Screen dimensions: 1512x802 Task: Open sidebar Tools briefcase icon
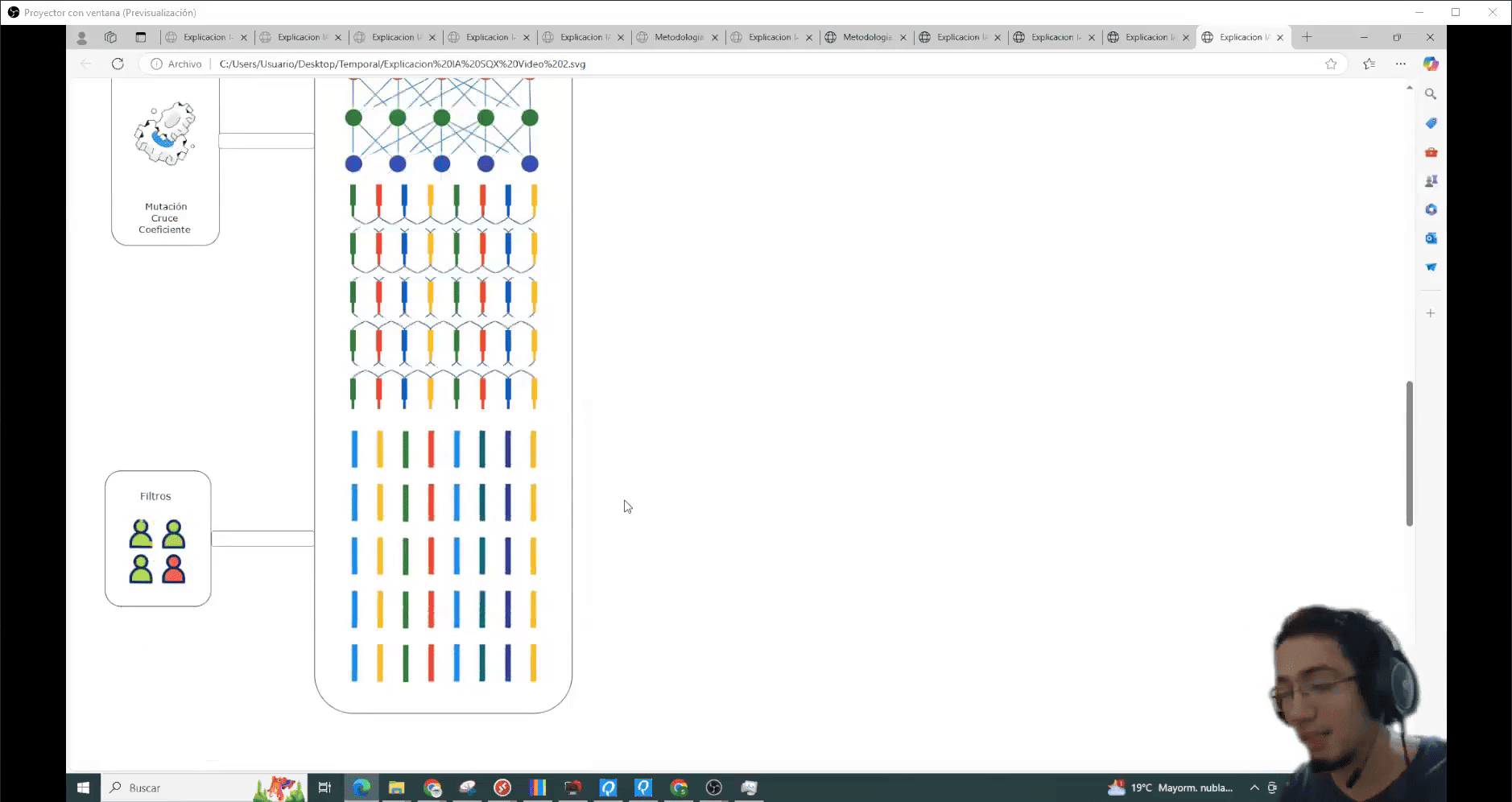click(1431, 152)
